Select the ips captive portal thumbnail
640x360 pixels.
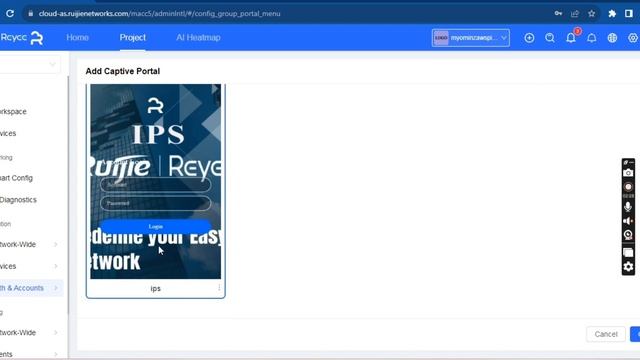tap(156, 182)
